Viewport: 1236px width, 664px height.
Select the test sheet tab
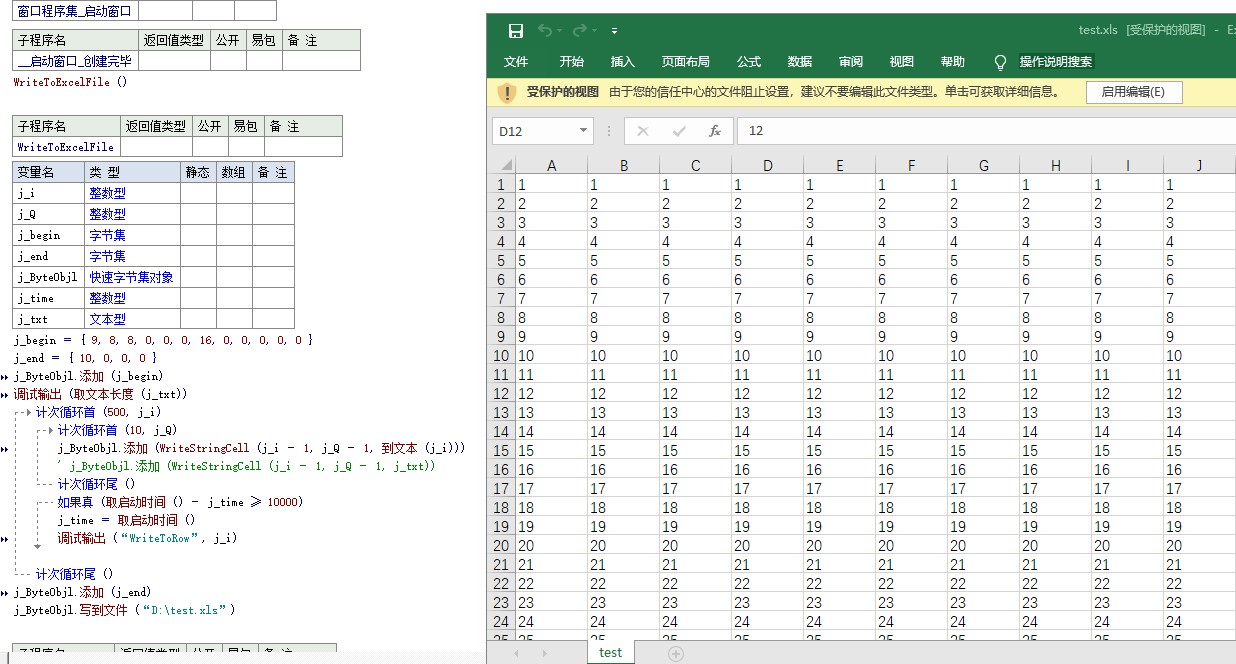coord(610,652)
